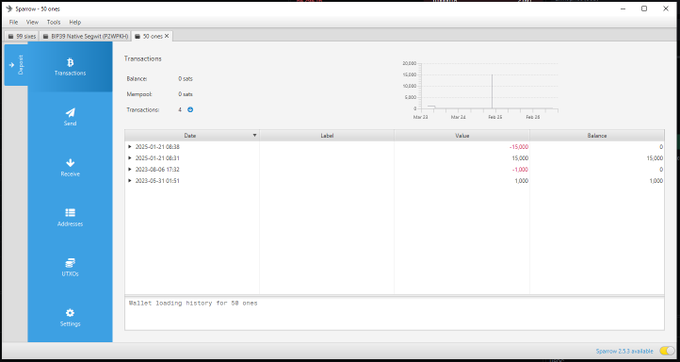Open the View menu
Viewport: 680px width, 362px height.
point(32,22)
